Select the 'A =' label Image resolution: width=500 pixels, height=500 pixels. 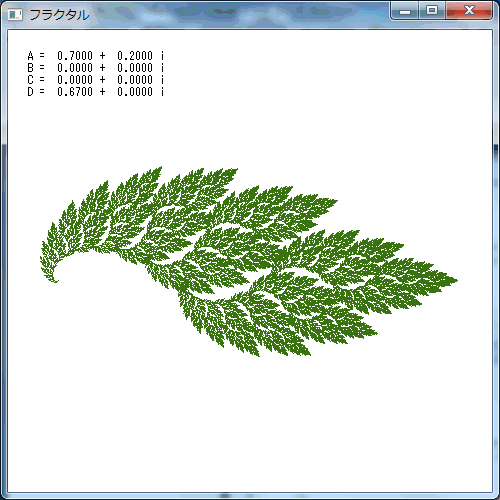(x=36, y=56)
